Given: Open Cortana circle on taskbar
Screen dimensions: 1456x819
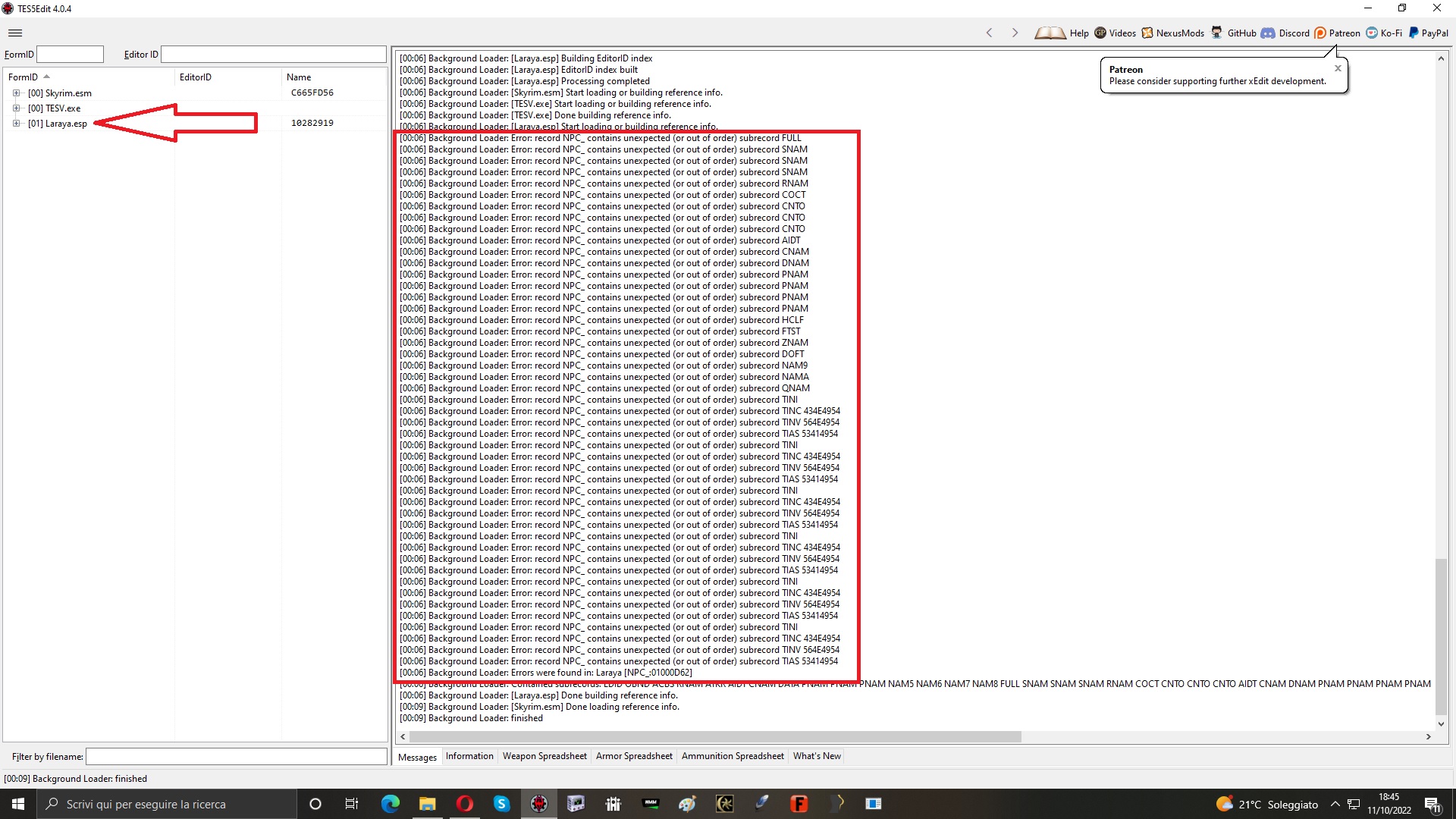Looking at the screenshot, I should [x=315, y=804].
